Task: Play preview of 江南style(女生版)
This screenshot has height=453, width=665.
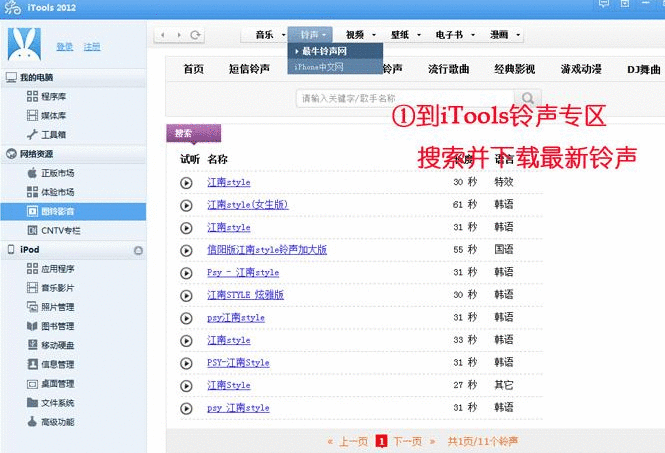Action: pos(186,205)
